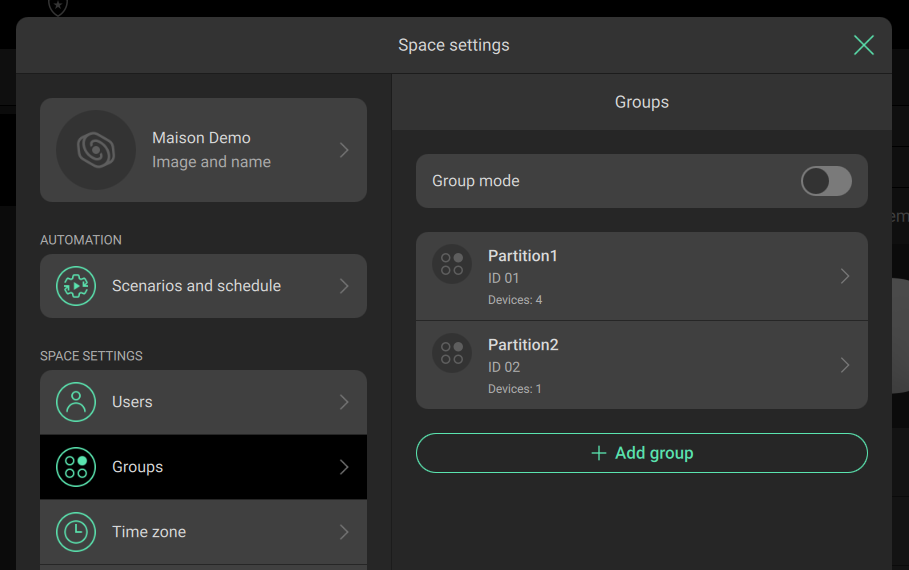Image resolution: width=909 pixels, height=570 pixels.
Task: Click the Partition1 name text
Action: coord(522,256)
